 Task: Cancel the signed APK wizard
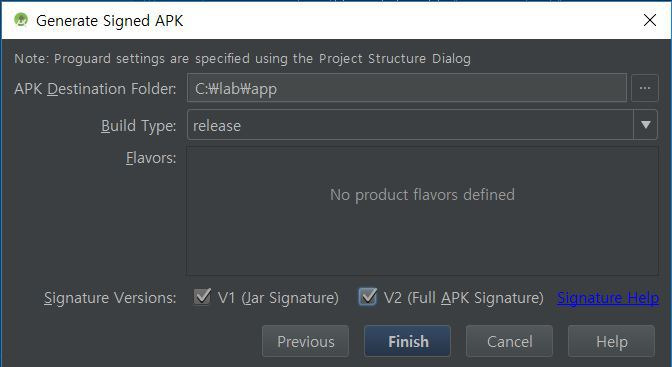(510, 341)
